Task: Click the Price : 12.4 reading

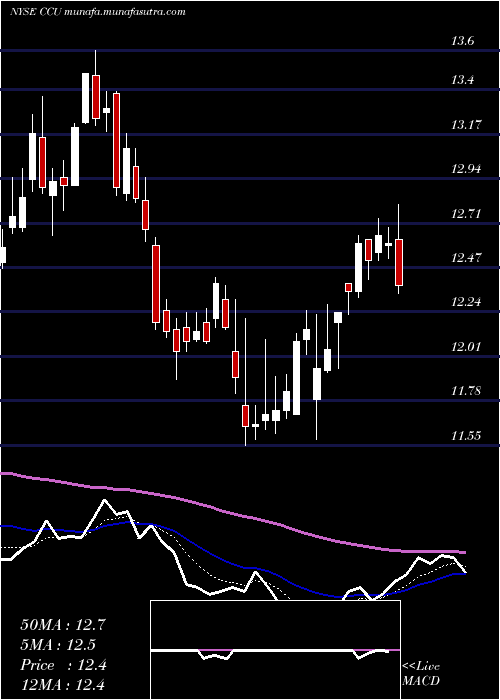Action: (63, 665)
